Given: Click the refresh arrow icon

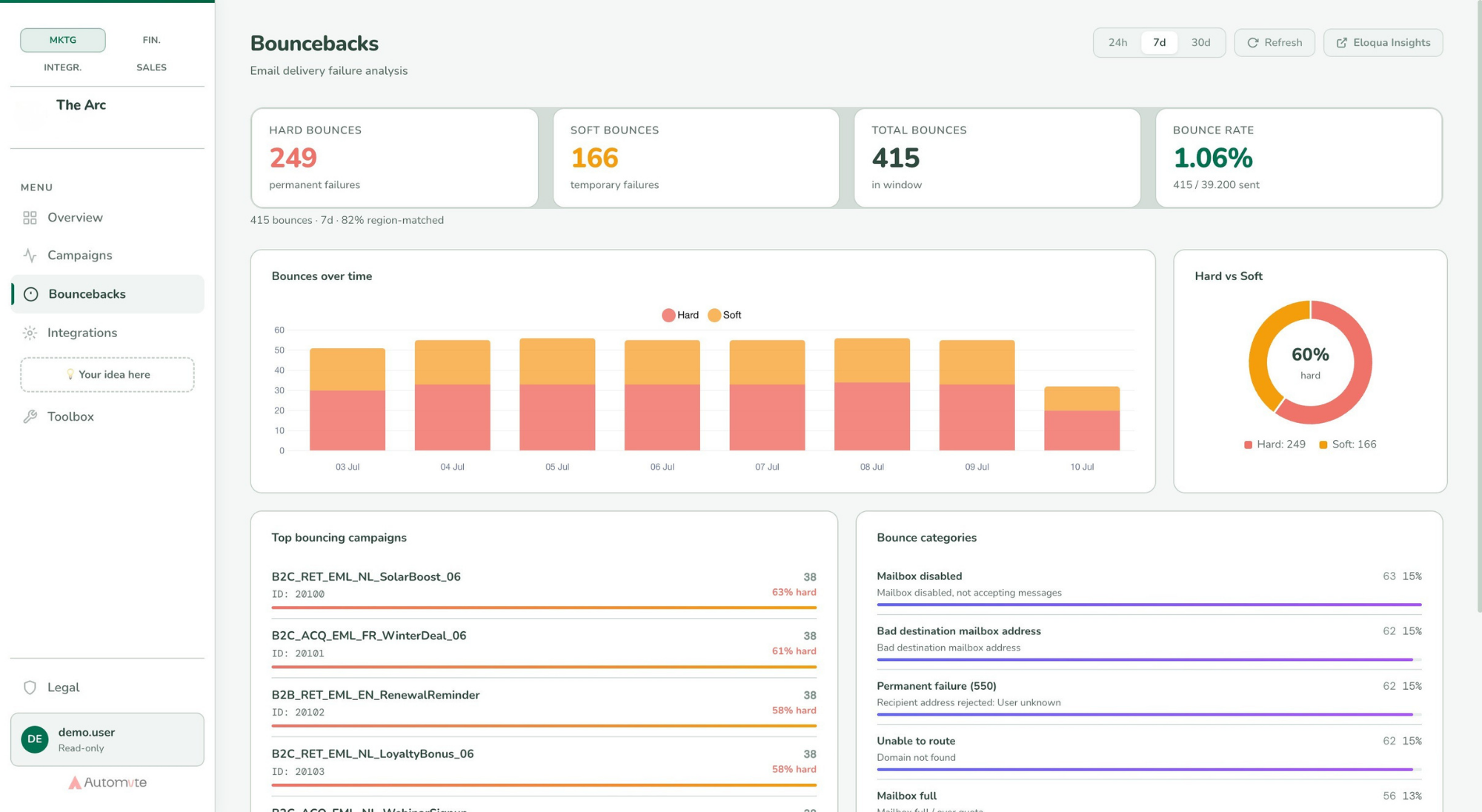Looking at the screenshot, I should 1253,43.
